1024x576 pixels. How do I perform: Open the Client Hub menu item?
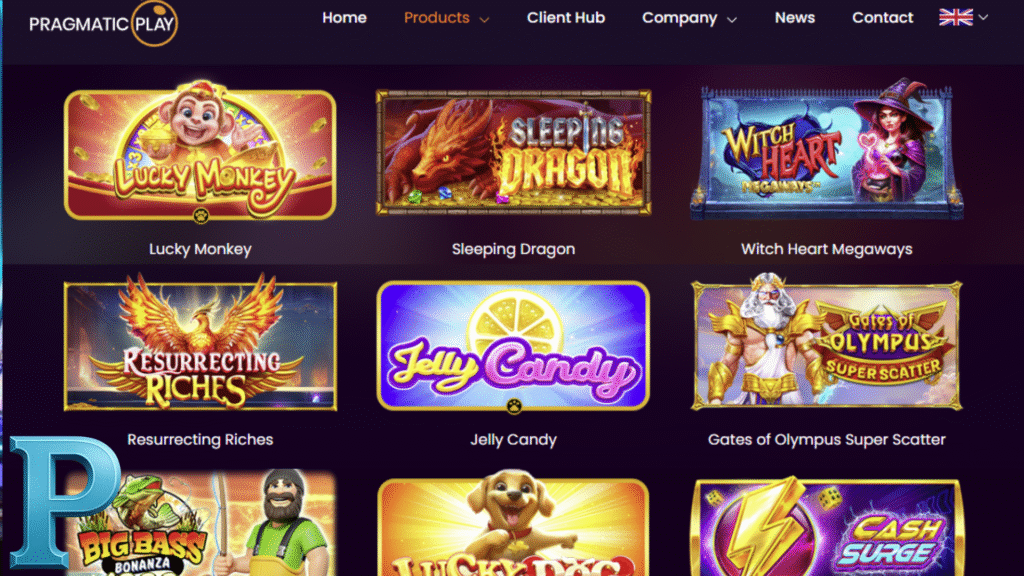tap(566, 18)
